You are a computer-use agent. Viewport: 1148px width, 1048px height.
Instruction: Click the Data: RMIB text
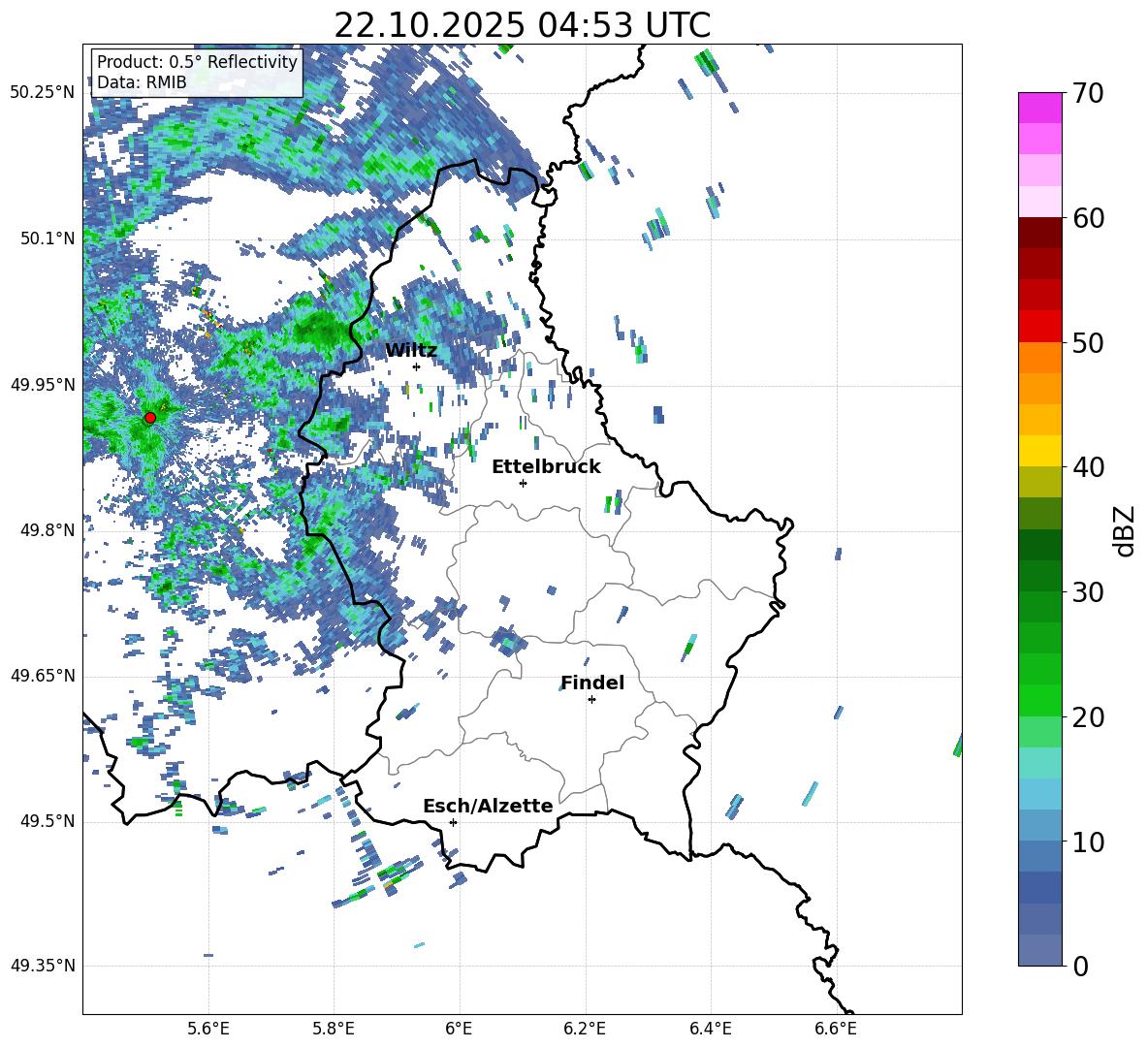(x=142, y=82)
